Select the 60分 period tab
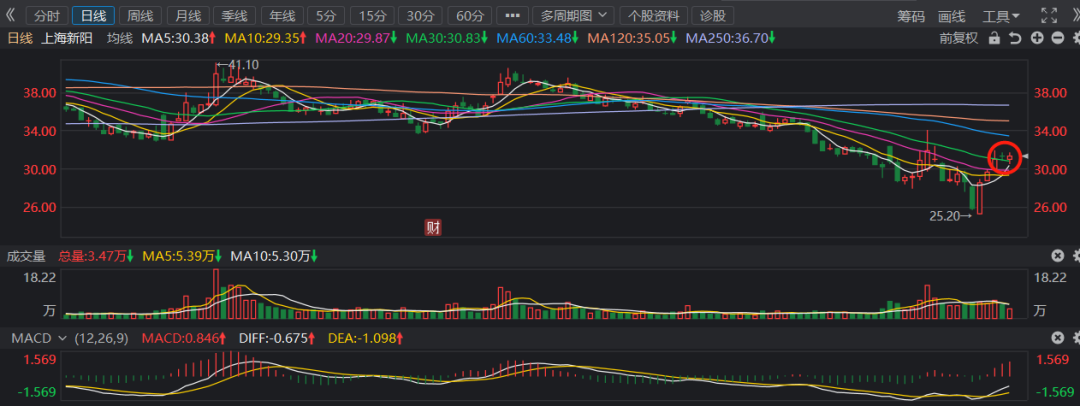Image resolution: width=1080 pixels, height=406 pixels. (466, 16)
